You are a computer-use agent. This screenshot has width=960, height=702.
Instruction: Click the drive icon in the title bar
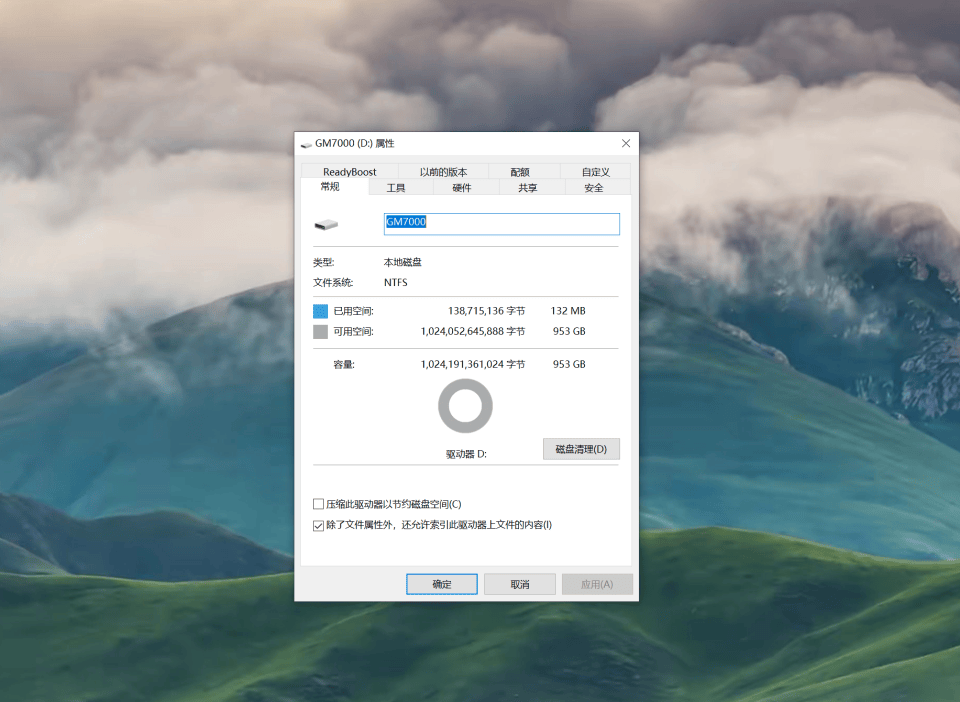pyautogui.click(x=307, y=144)
